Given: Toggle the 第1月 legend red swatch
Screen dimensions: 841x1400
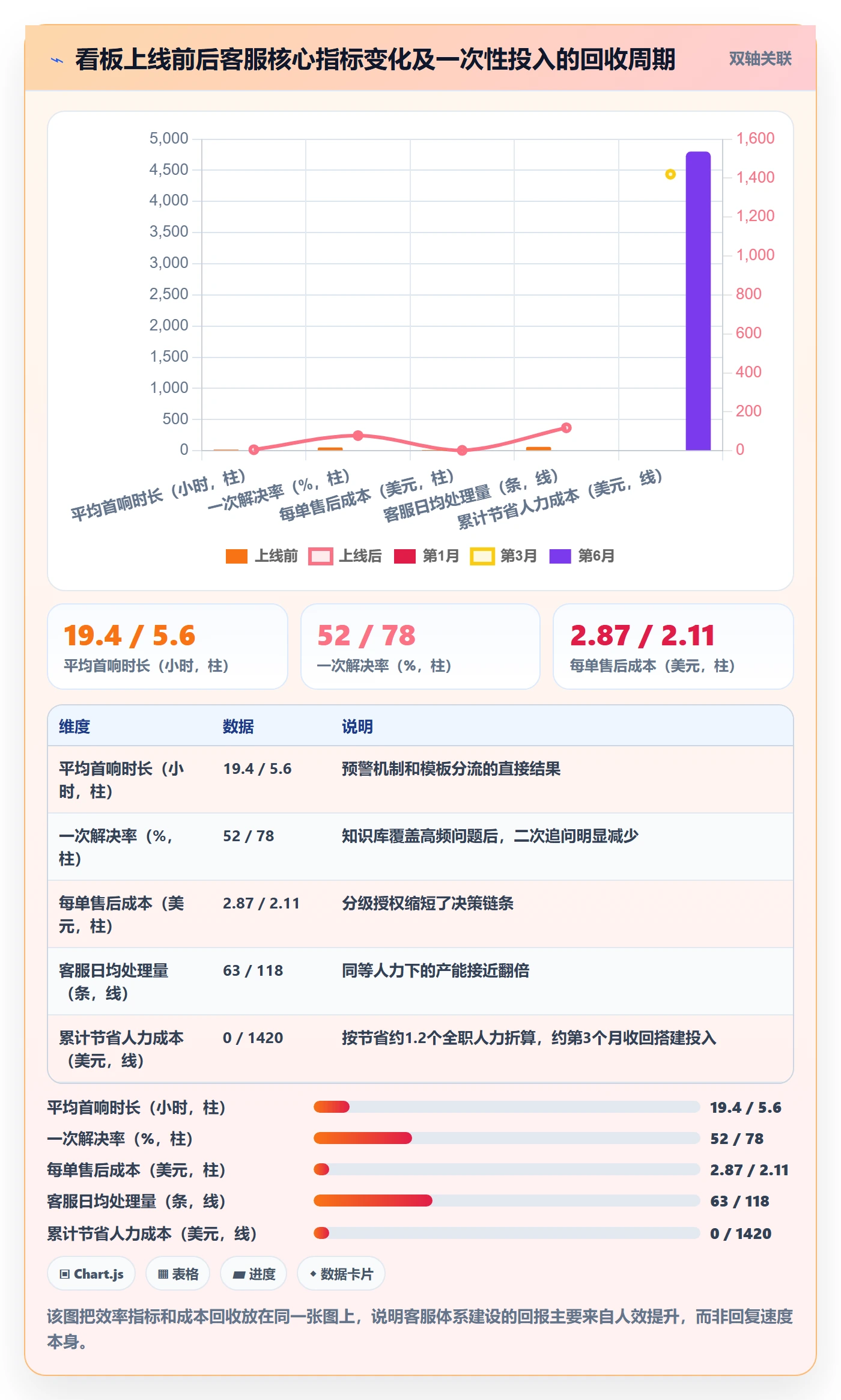Looking at the screenshot, I should (405, 556).
